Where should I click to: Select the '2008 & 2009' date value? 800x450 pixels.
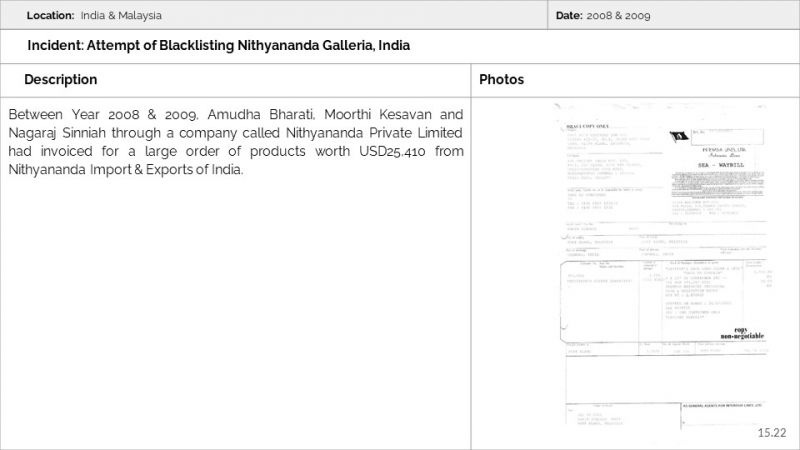click(619, 16)
